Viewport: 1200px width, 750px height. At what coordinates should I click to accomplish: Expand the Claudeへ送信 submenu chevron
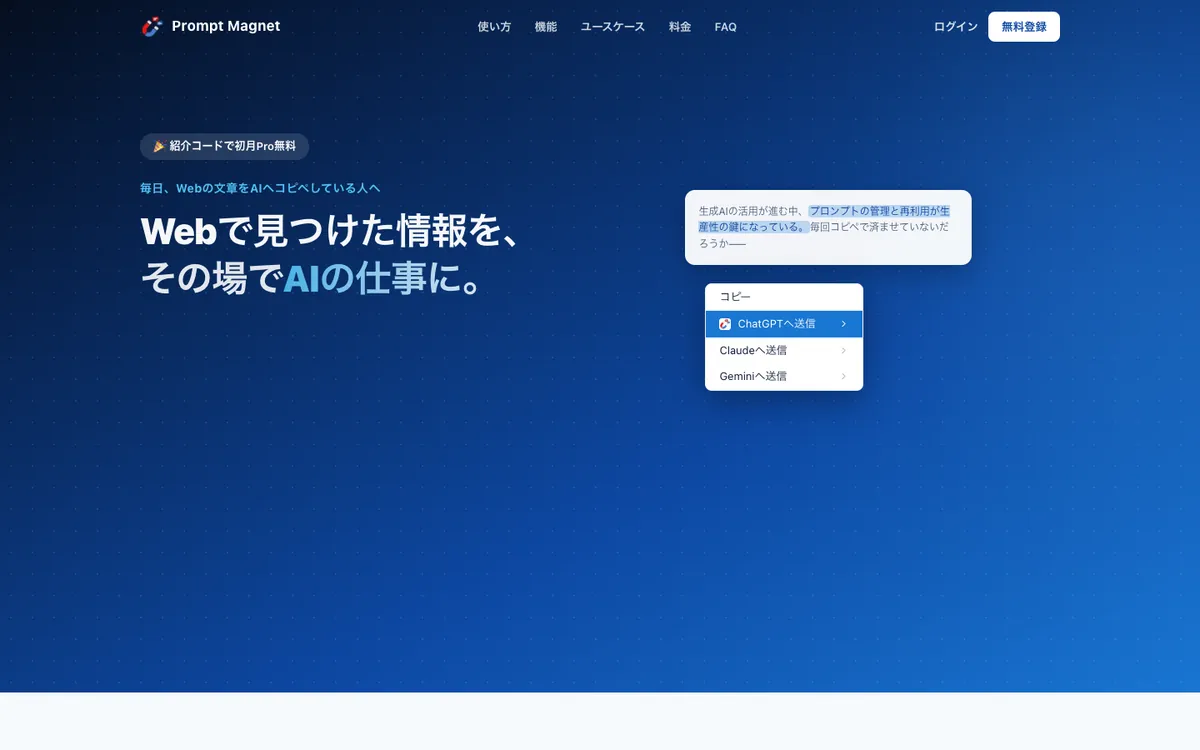click(x=844, y=350)
